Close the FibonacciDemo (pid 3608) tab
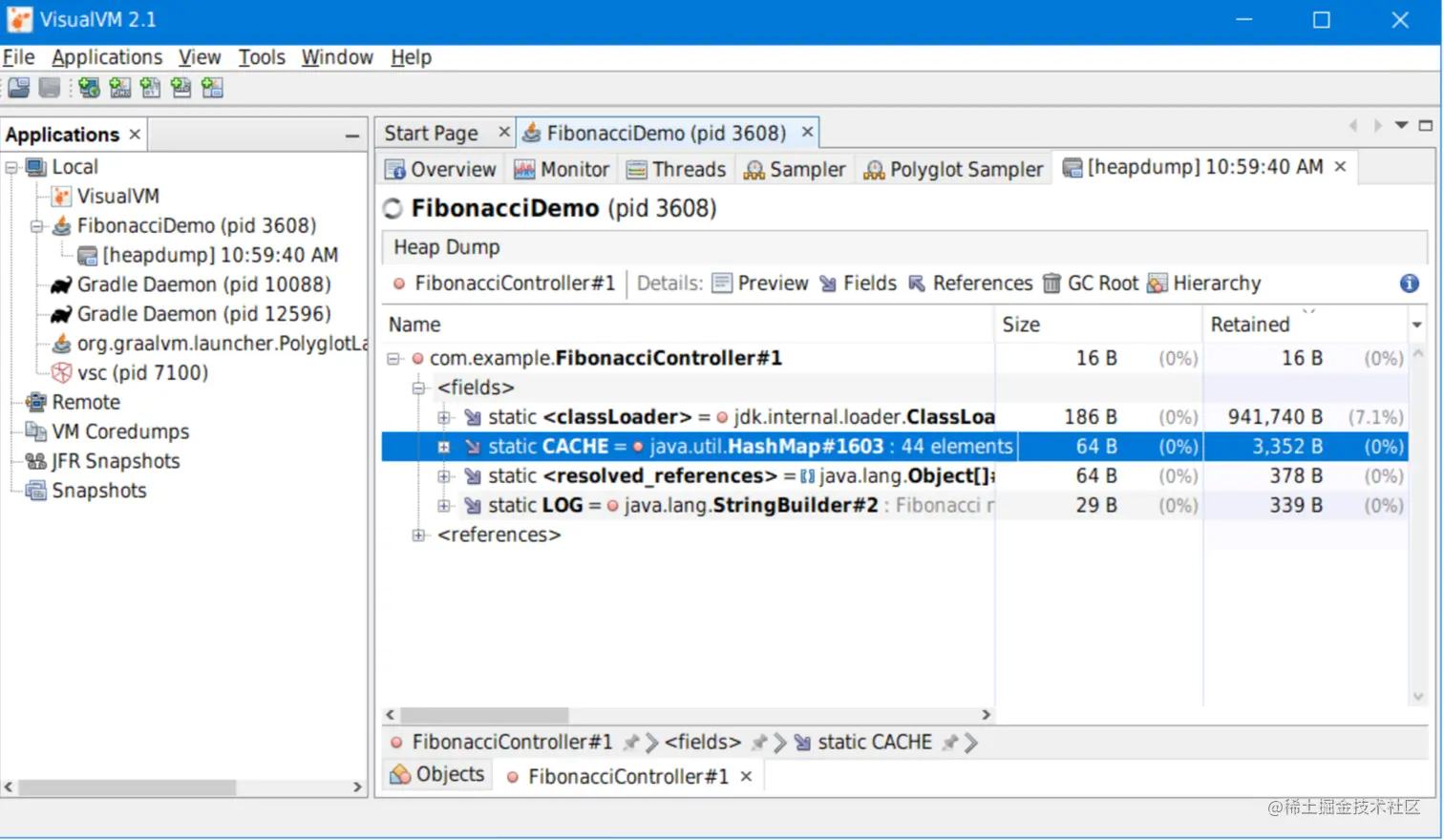 (807, 132)
